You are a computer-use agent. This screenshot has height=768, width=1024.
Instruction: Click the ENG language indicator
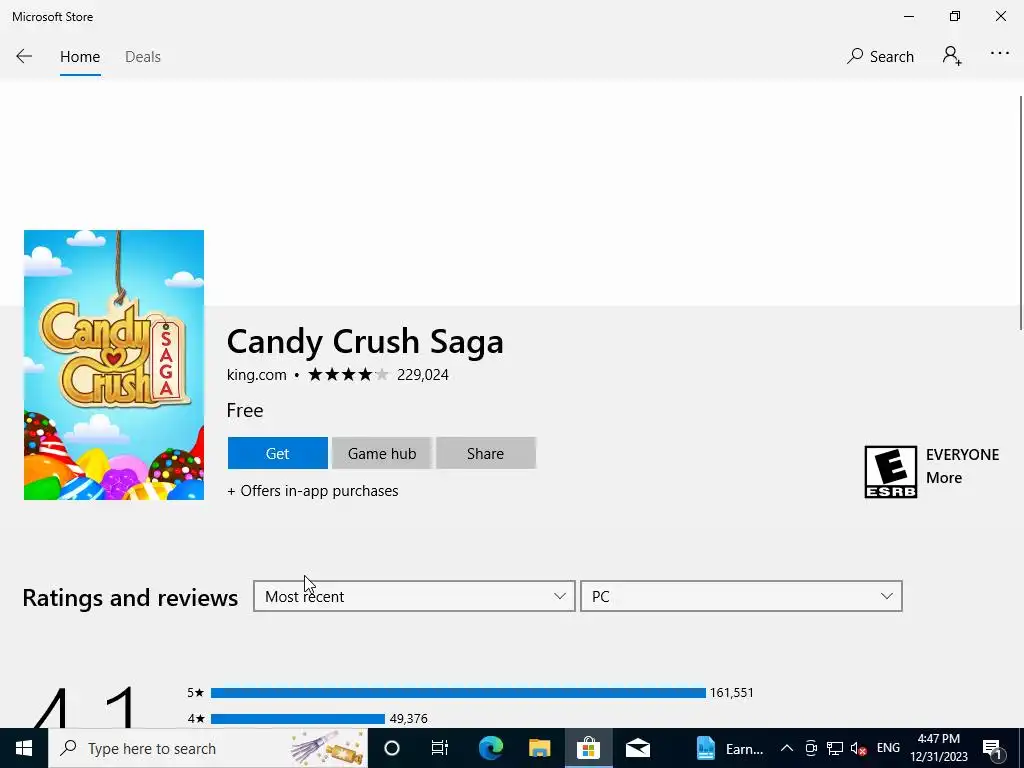tap(888, 748)
